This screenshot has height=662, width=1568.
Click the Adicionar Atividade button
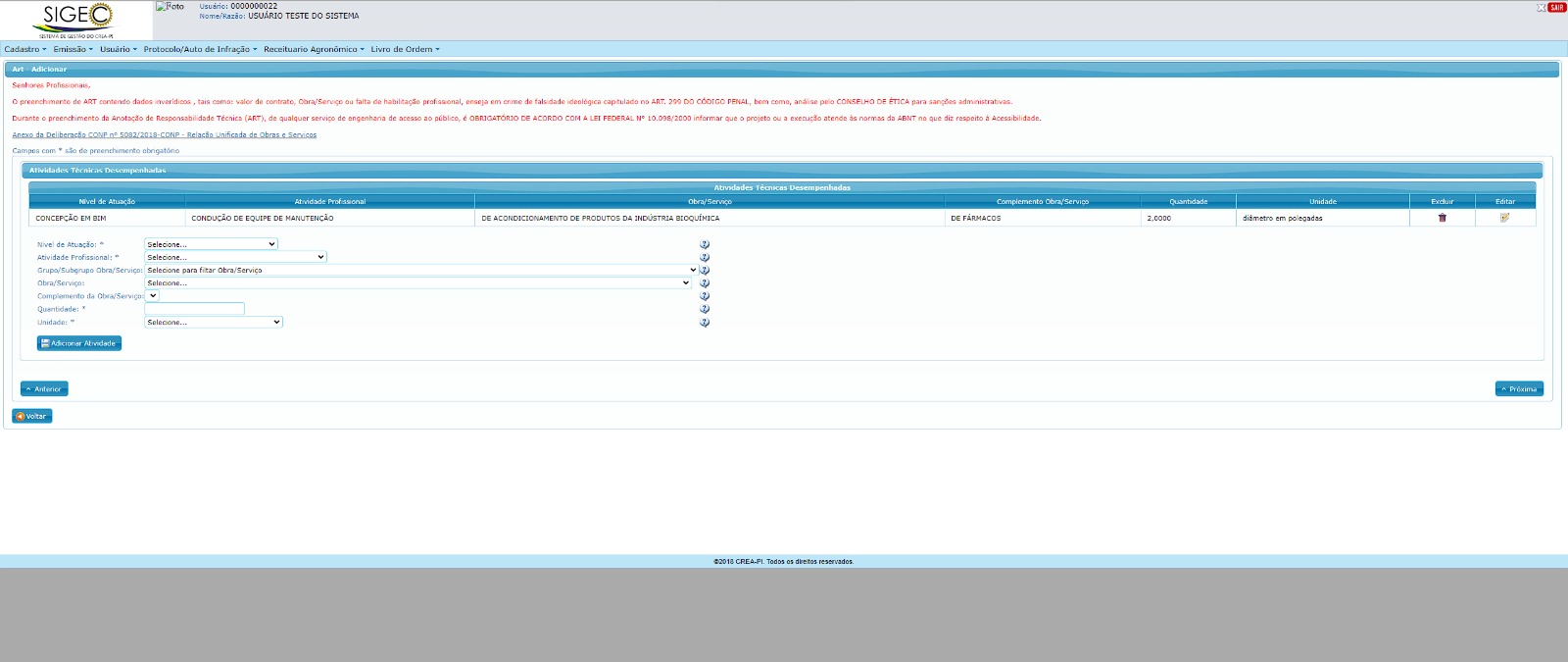[x=79, y=343]
